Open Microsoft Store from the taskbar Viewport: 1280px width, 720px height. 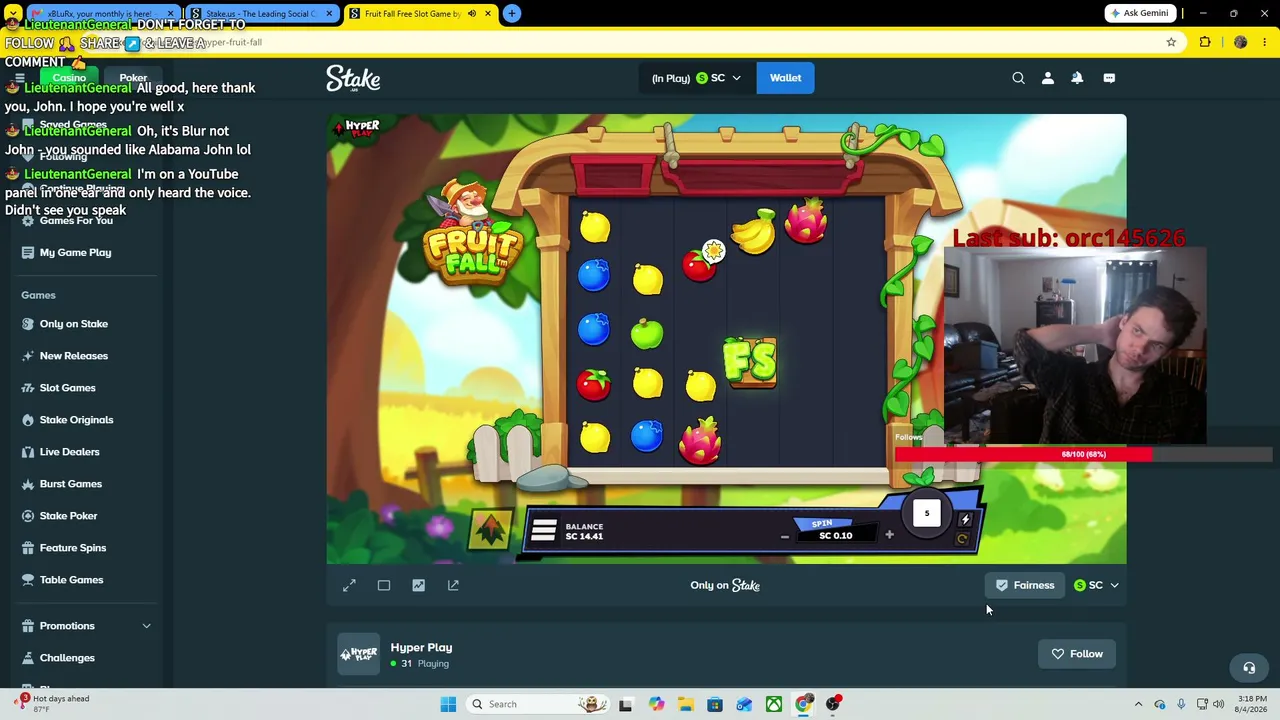click(x=715, y=704)
